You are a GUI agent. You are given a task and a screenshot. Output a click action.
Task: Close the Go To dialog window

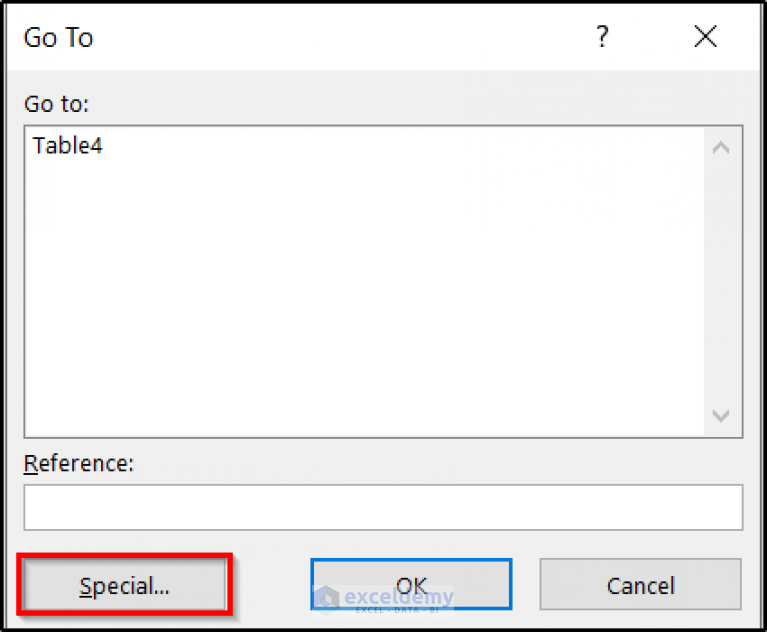pyautogui.click(x=705, y=37)
